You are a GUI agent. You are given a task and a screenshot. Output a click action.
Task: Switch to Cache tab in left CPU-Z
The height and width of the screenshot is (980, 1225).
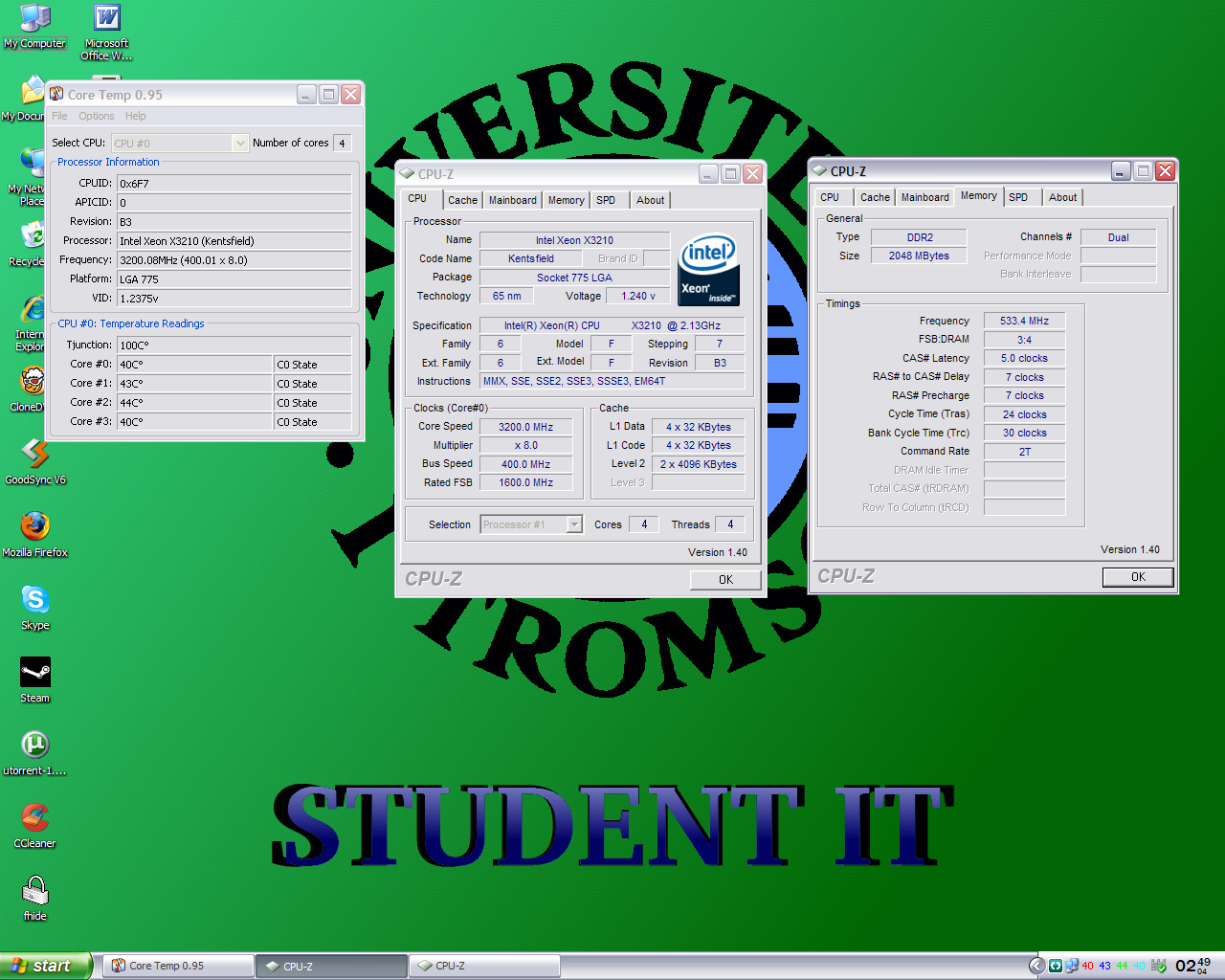point(462,200)
